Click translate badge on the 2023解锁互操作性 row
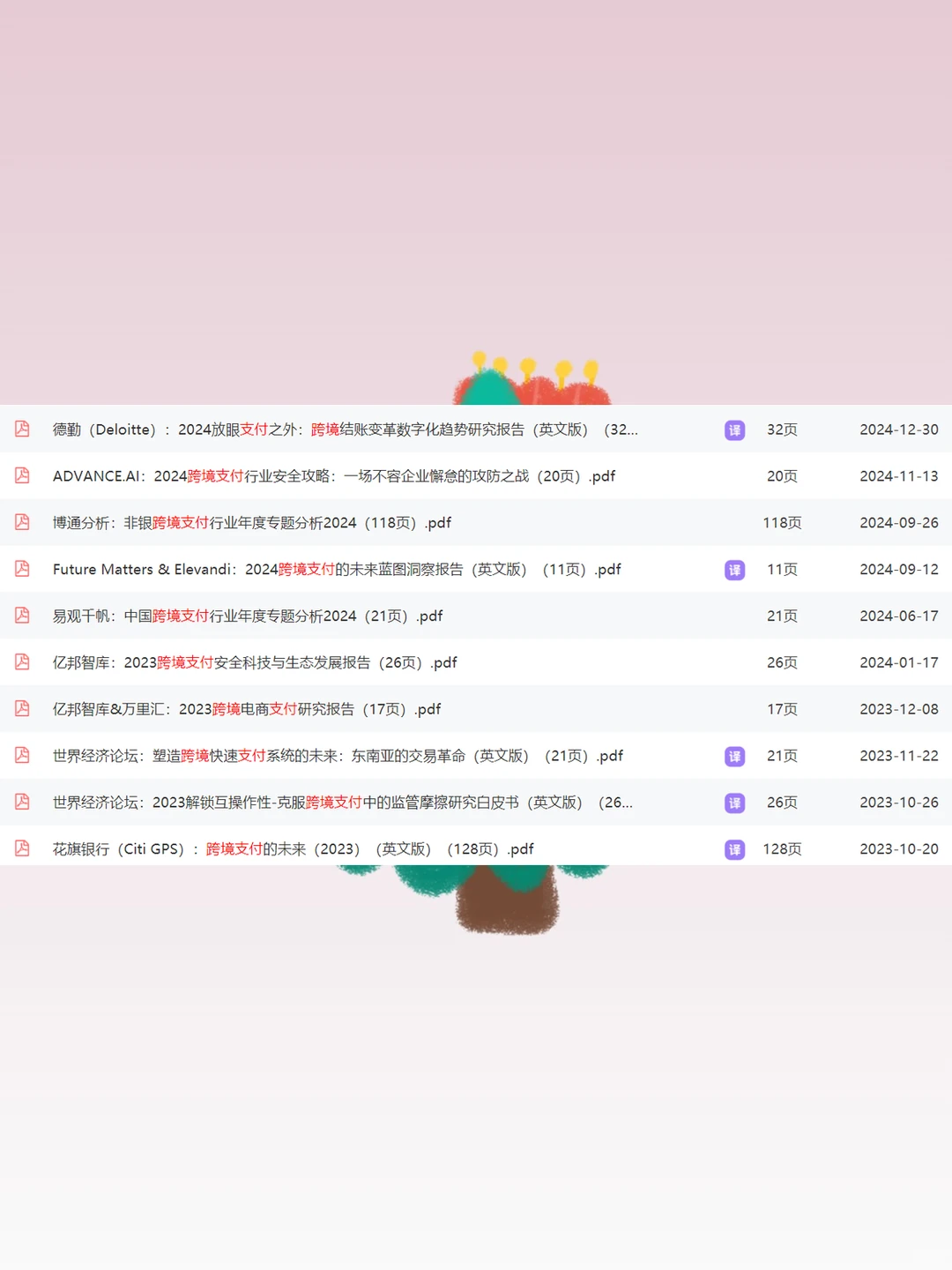The width and height of the screenshot is (952, 1270). [734, 803]
